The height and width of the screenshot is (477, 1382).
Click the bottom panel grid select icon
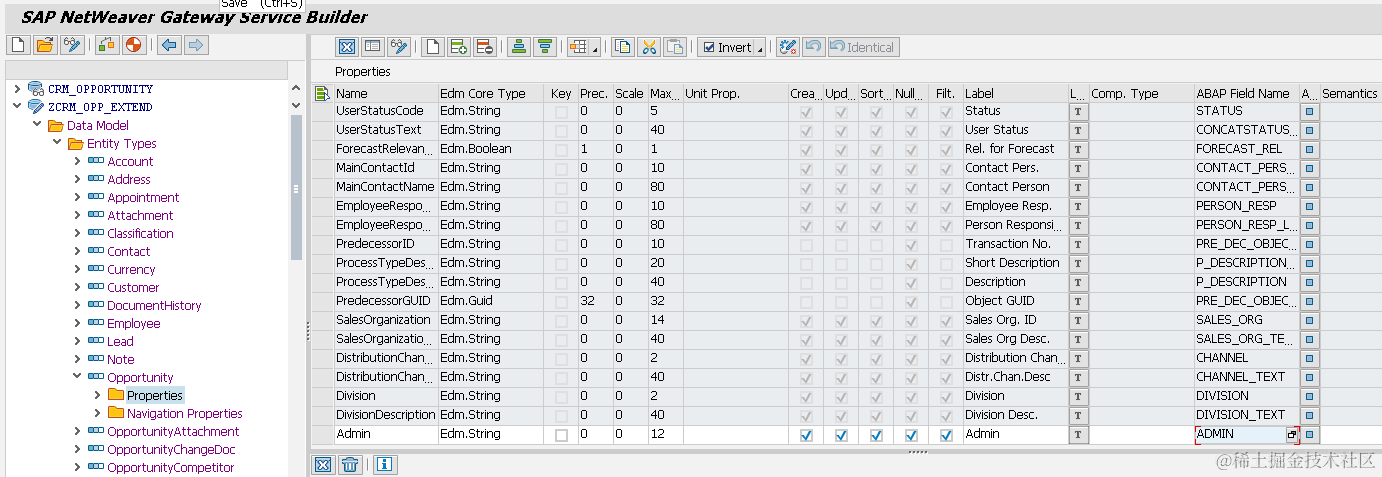[x=323, y=464]
